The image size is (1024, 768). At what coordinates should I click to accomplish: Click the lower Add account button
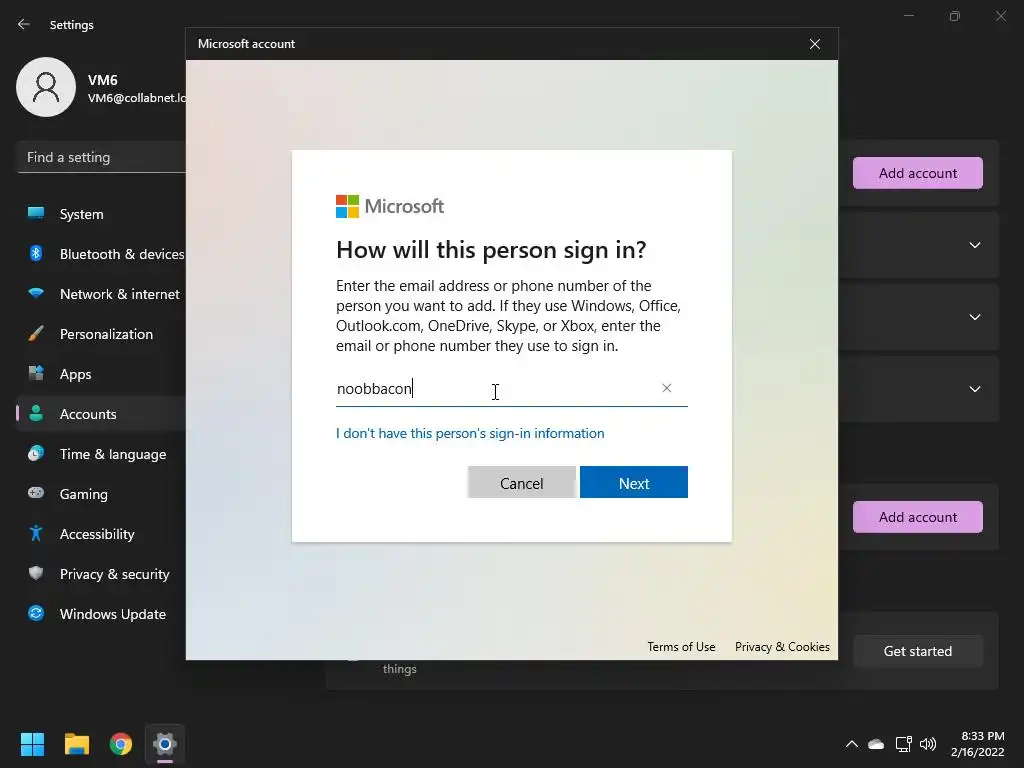coord(918,517)
